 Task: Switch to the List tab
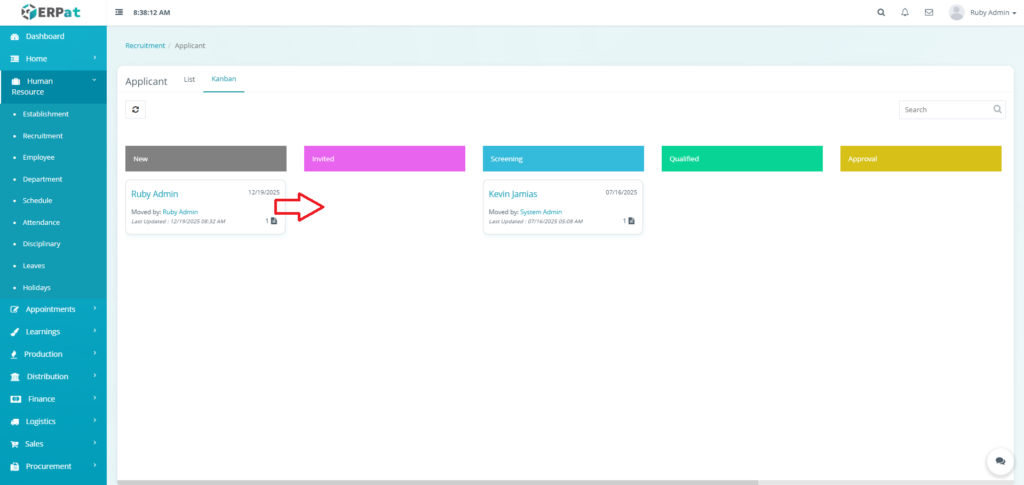click(x=189, y=79)
